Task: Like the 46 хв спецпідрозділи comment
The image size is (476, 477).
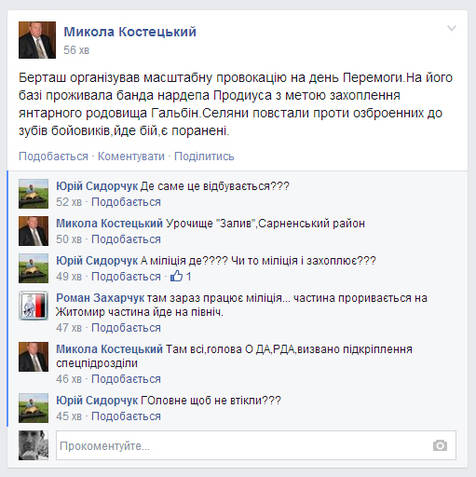Action: click(126, 379)
